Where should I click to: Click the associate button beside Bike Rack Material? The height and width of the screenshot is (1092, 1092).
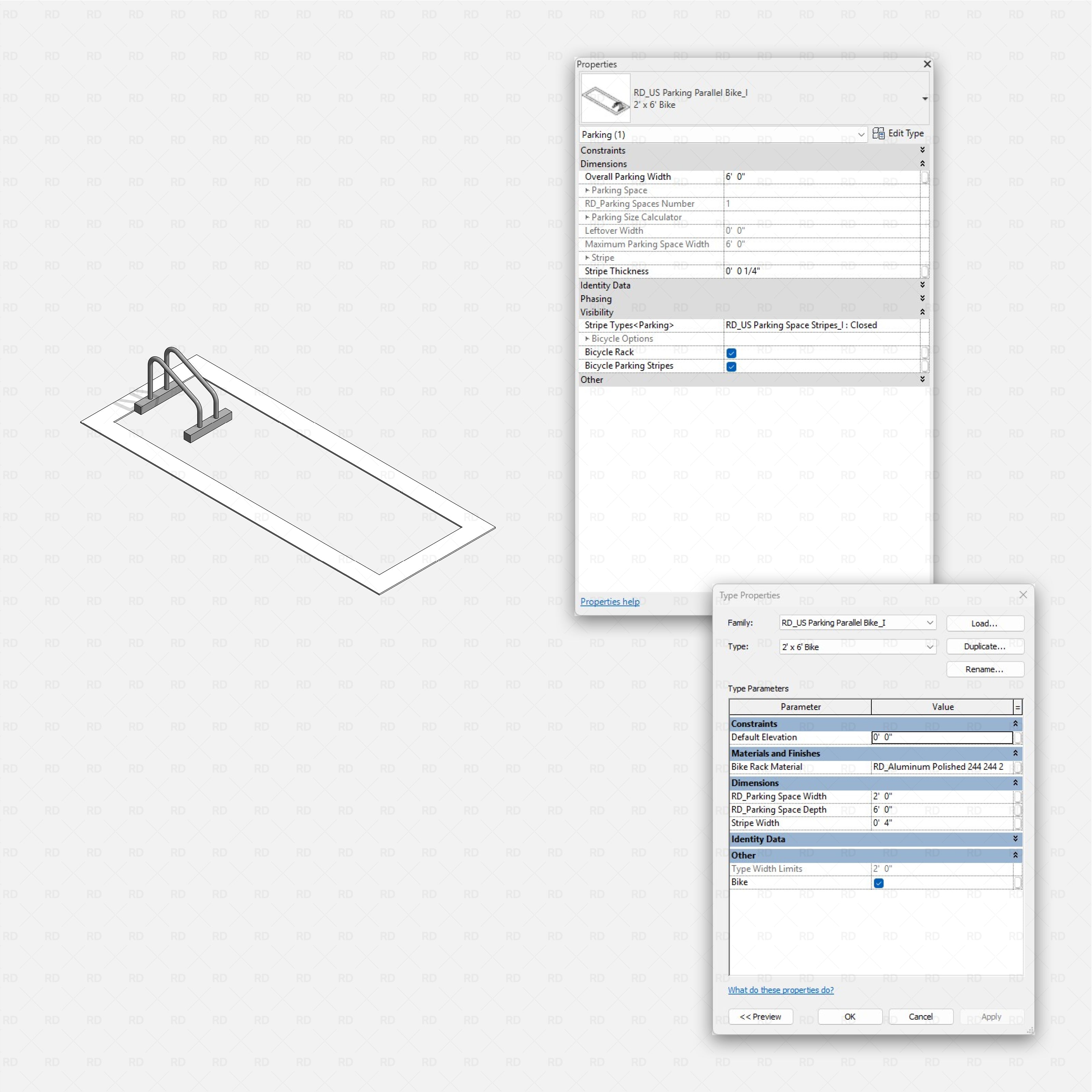[1017, 767]
